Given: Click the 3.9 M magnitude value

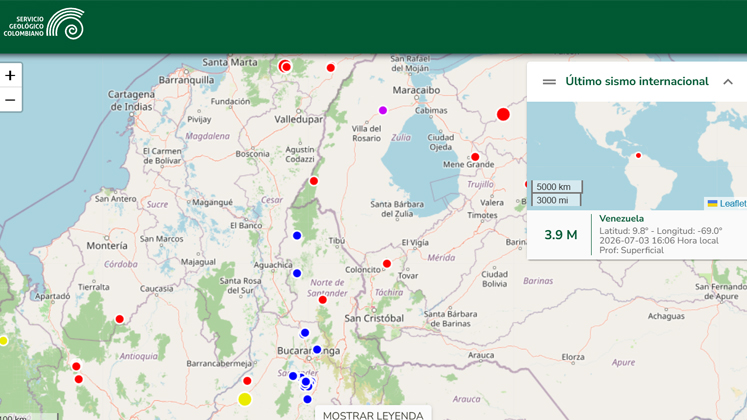Looking at the screenshot, I should point(561,235).
